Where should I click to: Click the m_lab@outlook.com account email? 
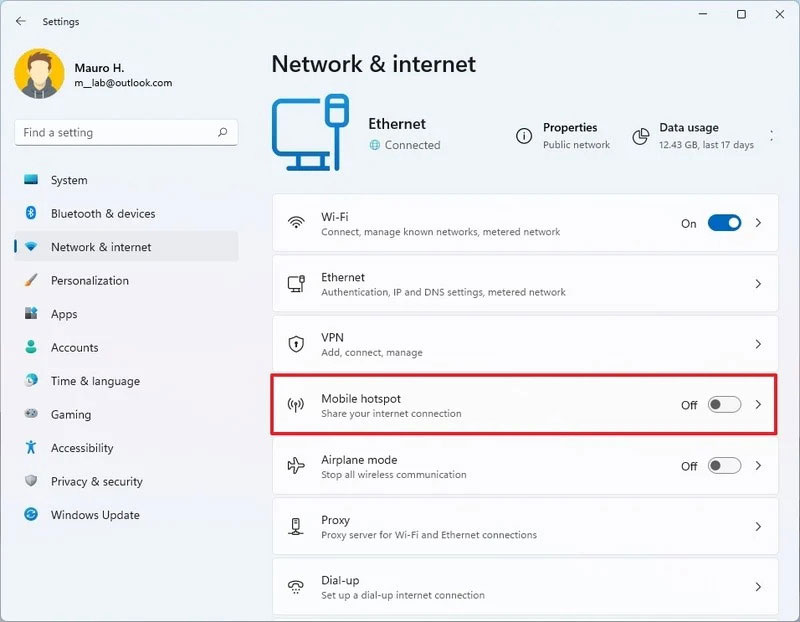click(123, 83)
